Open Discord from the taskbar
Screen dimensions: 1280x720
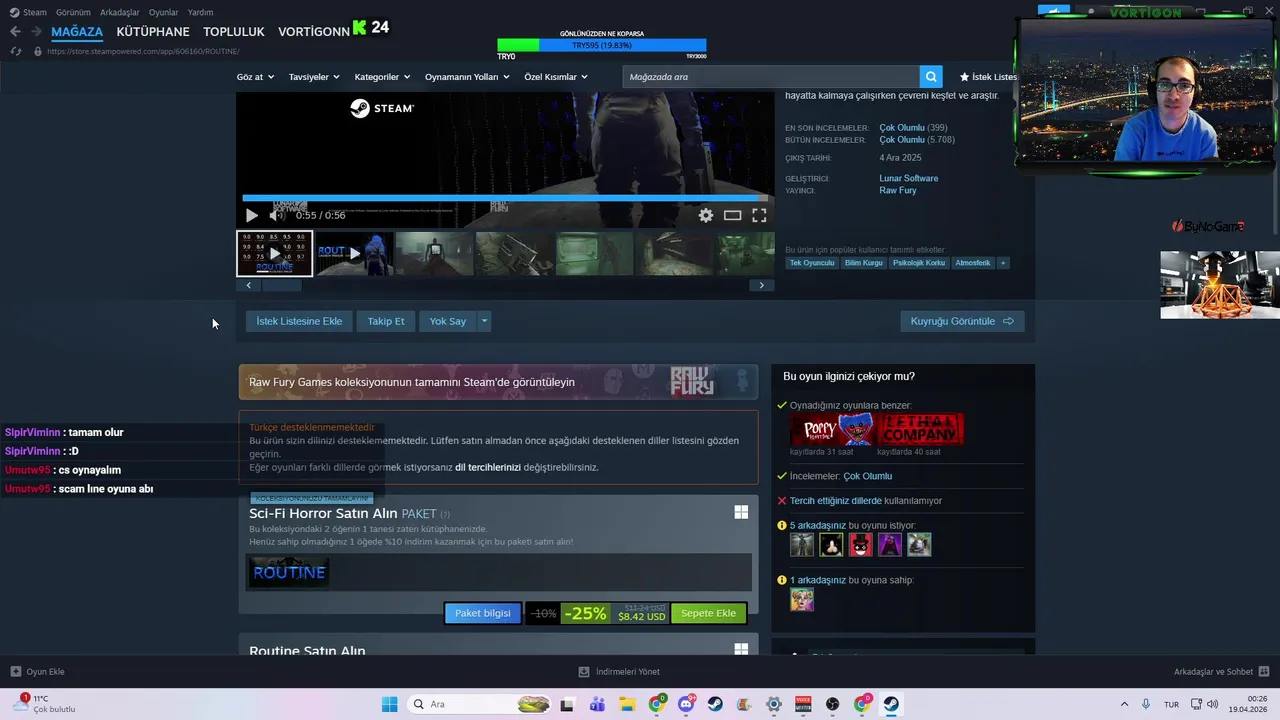[x=686, y=704]
